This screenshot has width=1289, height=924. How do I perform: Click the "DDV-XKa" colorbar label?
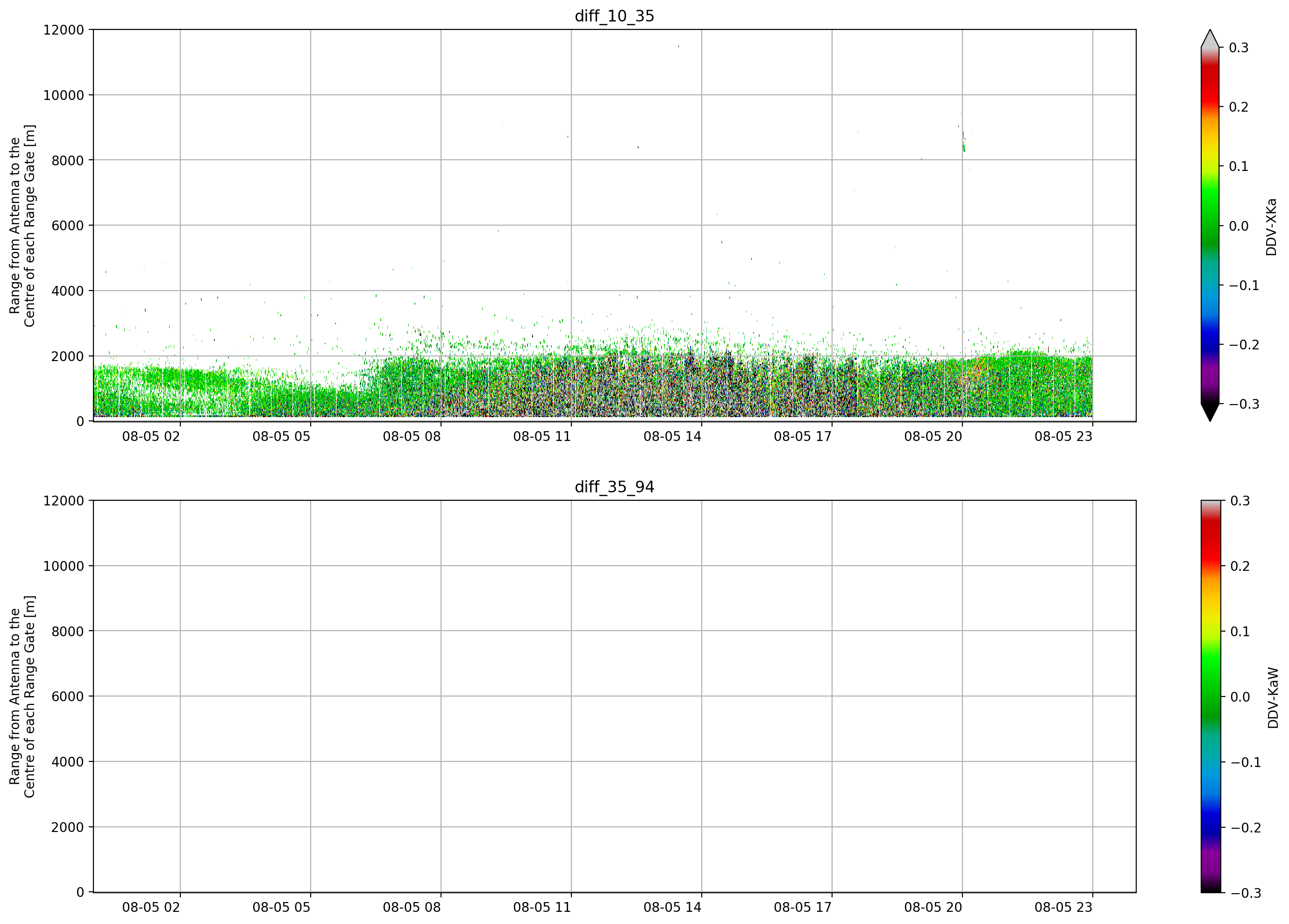[x=1271, y=227]
